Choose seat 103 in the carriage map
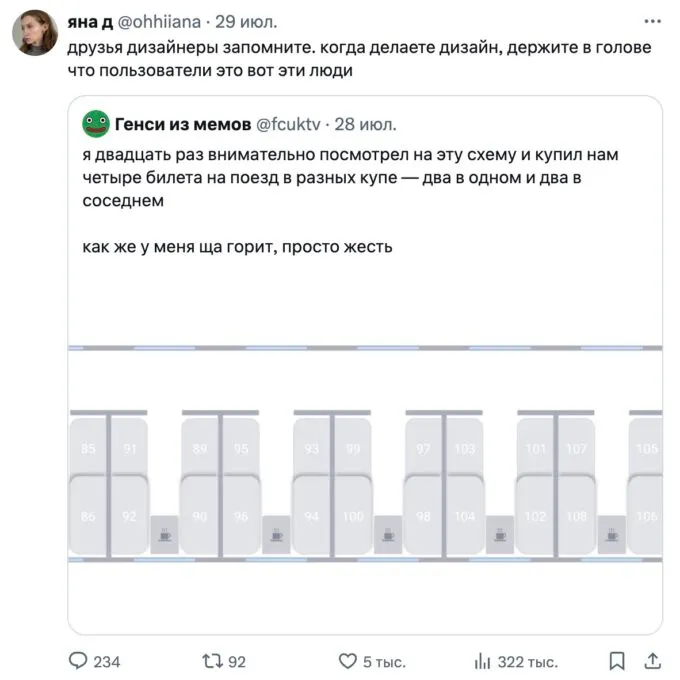The height and width of the screenshot is (680, 680). [464, 448]
